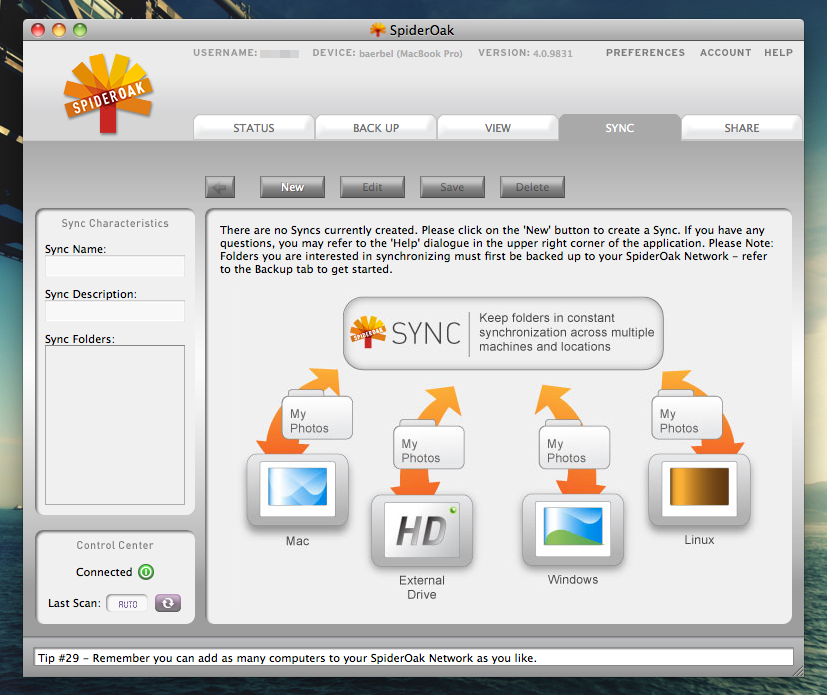Click the large 'SYNC' banner word

426,333
